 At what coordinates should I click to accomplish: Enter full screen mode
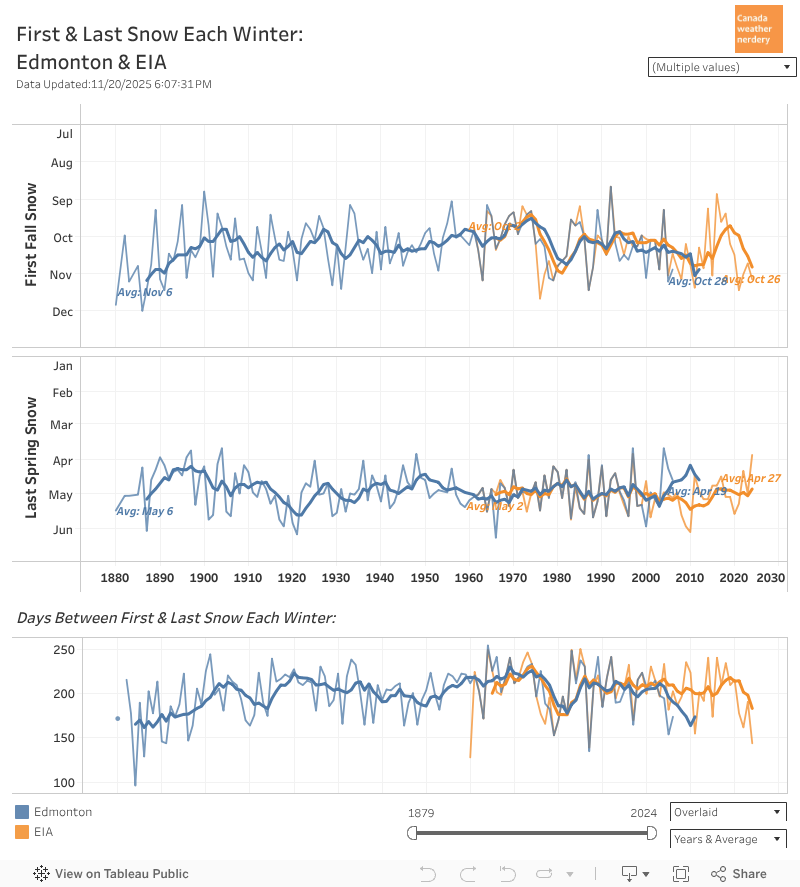[681, 873]
